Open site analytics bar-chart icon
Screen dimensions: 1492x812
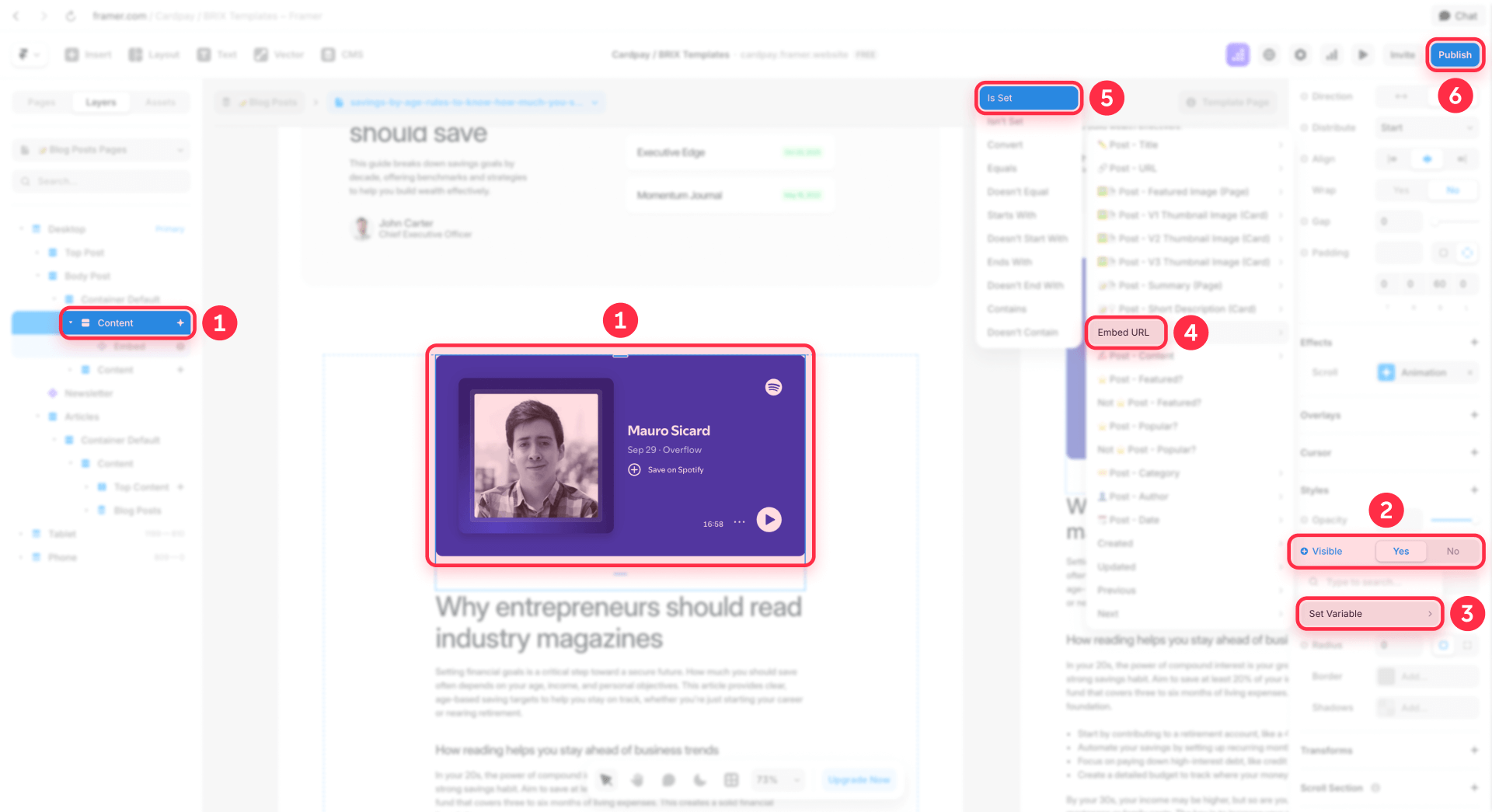(x=1331, y=54)
